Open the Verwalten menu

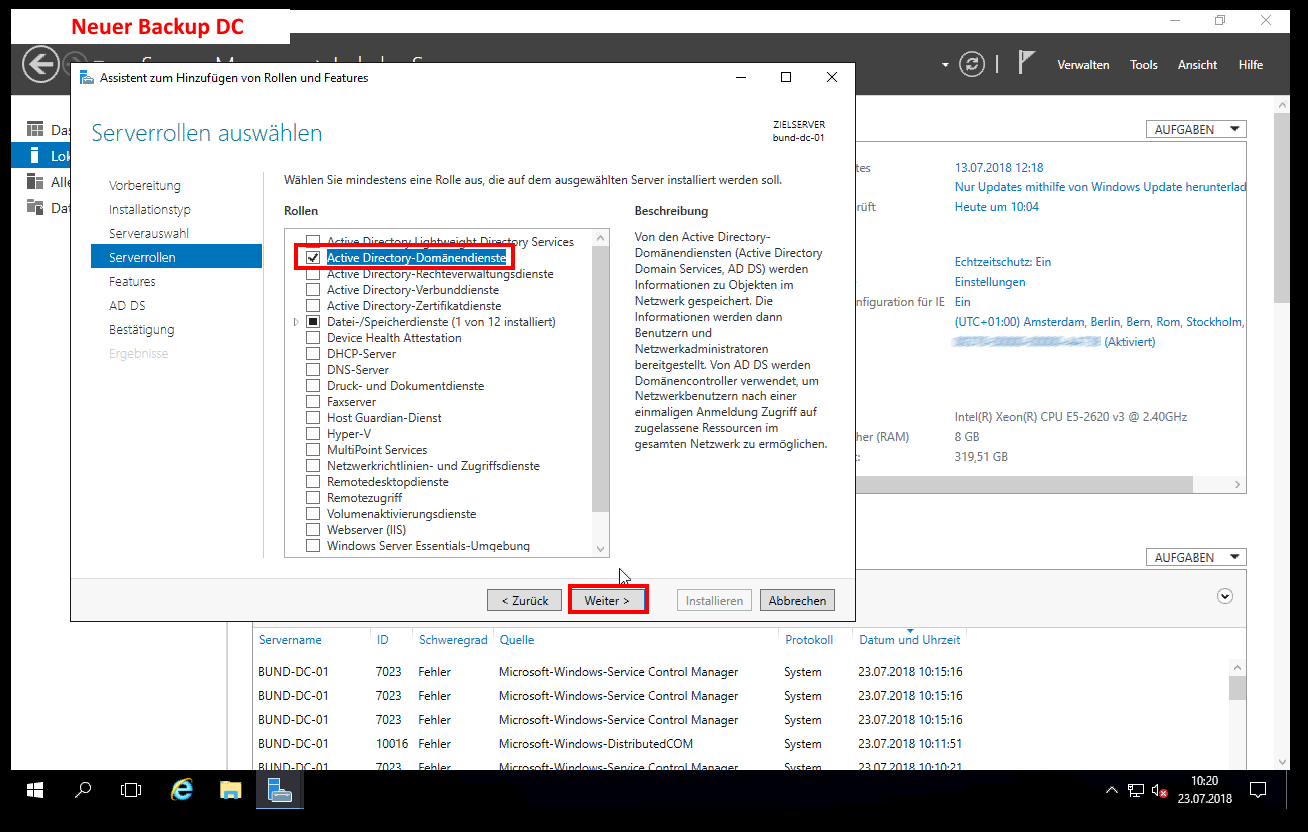pos(1083,65)
